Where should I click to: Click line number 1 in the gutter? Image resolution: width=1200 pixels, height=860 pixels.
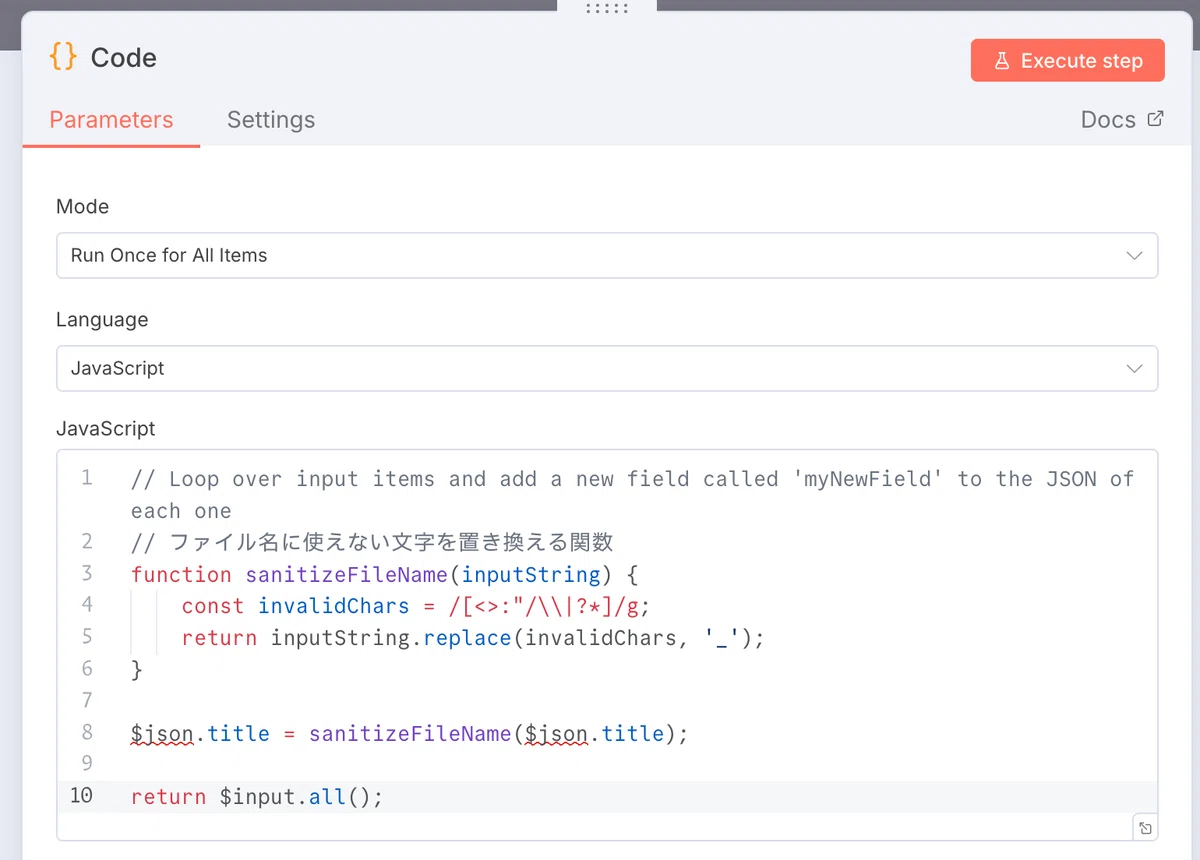coord(86,478)
